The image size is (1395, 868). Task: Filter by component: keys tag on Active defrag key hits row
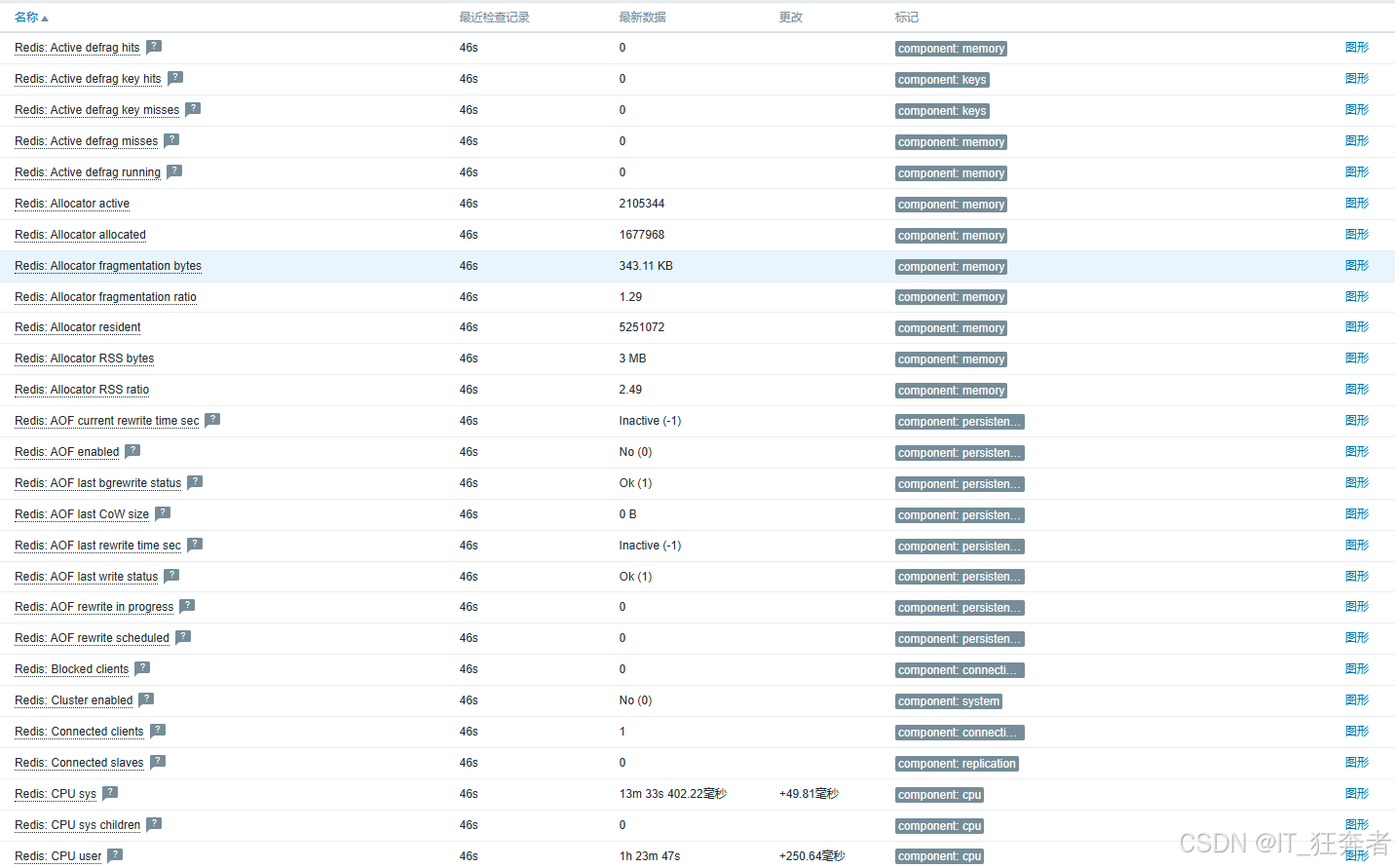click(942, 80)
